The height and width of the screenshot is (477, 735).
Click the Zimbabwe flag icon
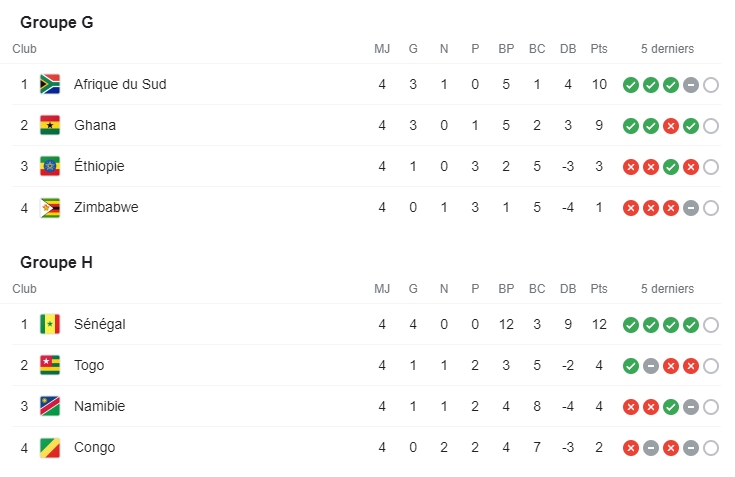tap(50, 208)
